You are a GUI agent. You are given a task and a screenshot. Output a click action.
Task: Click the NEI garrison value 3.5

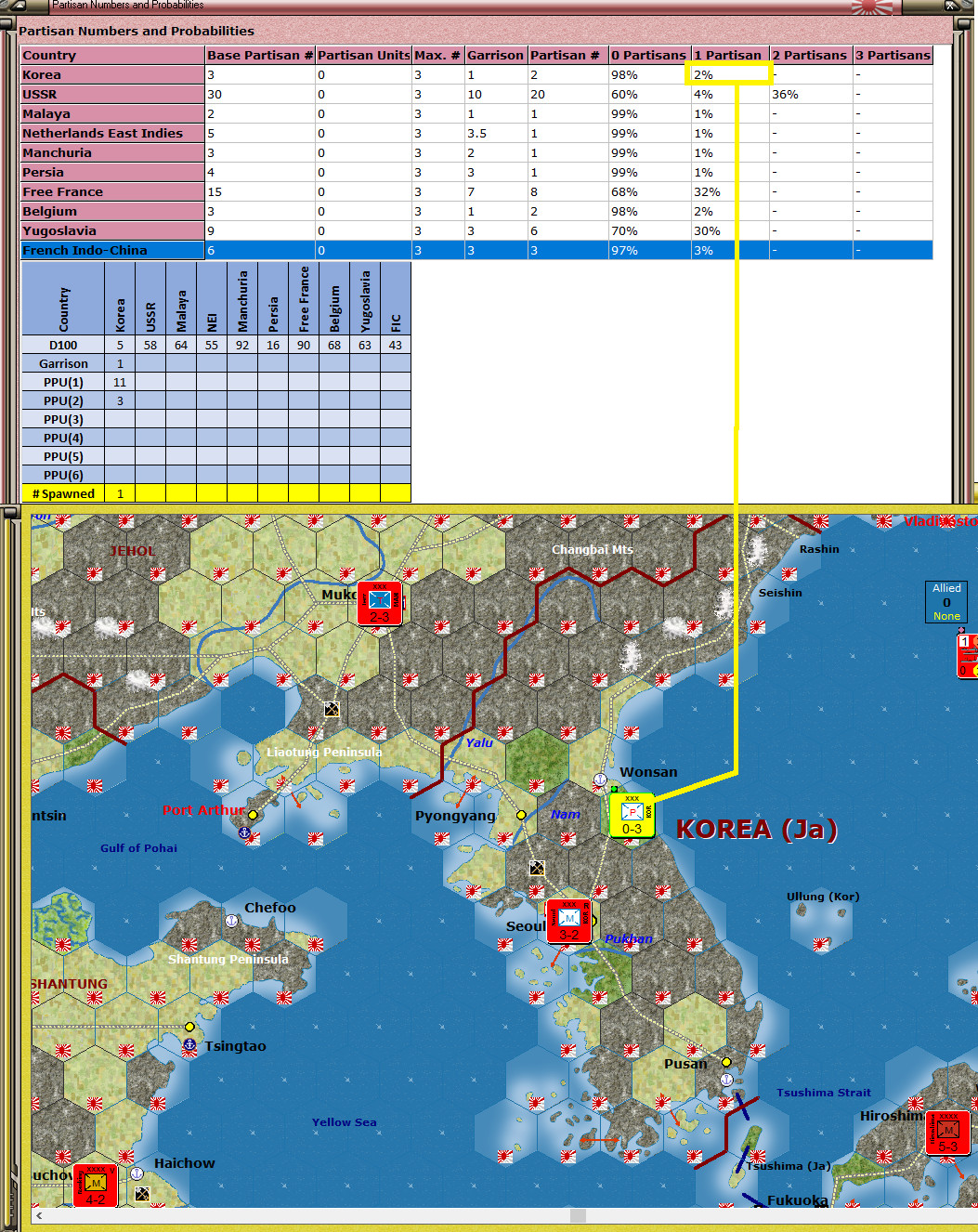(x=496, y=133)
